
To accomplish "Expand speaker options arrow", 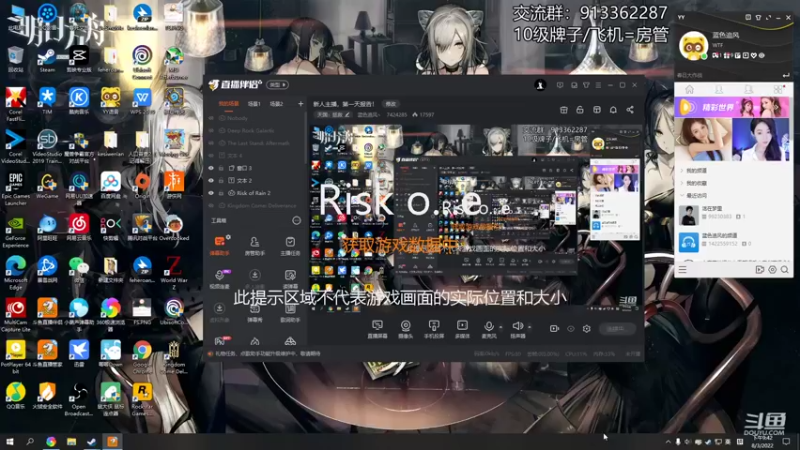I will (530, 327).
